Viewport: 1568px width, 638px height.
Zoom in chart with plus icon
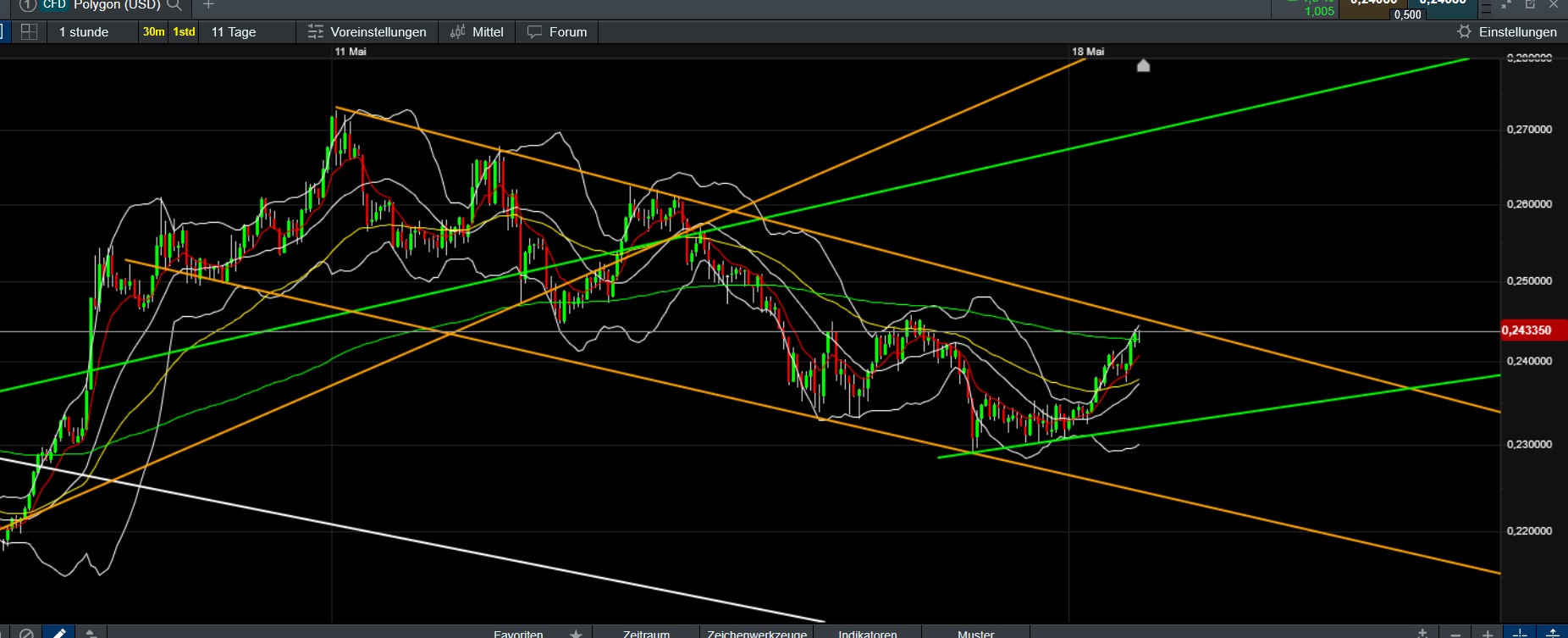(x=1488, y=634)
